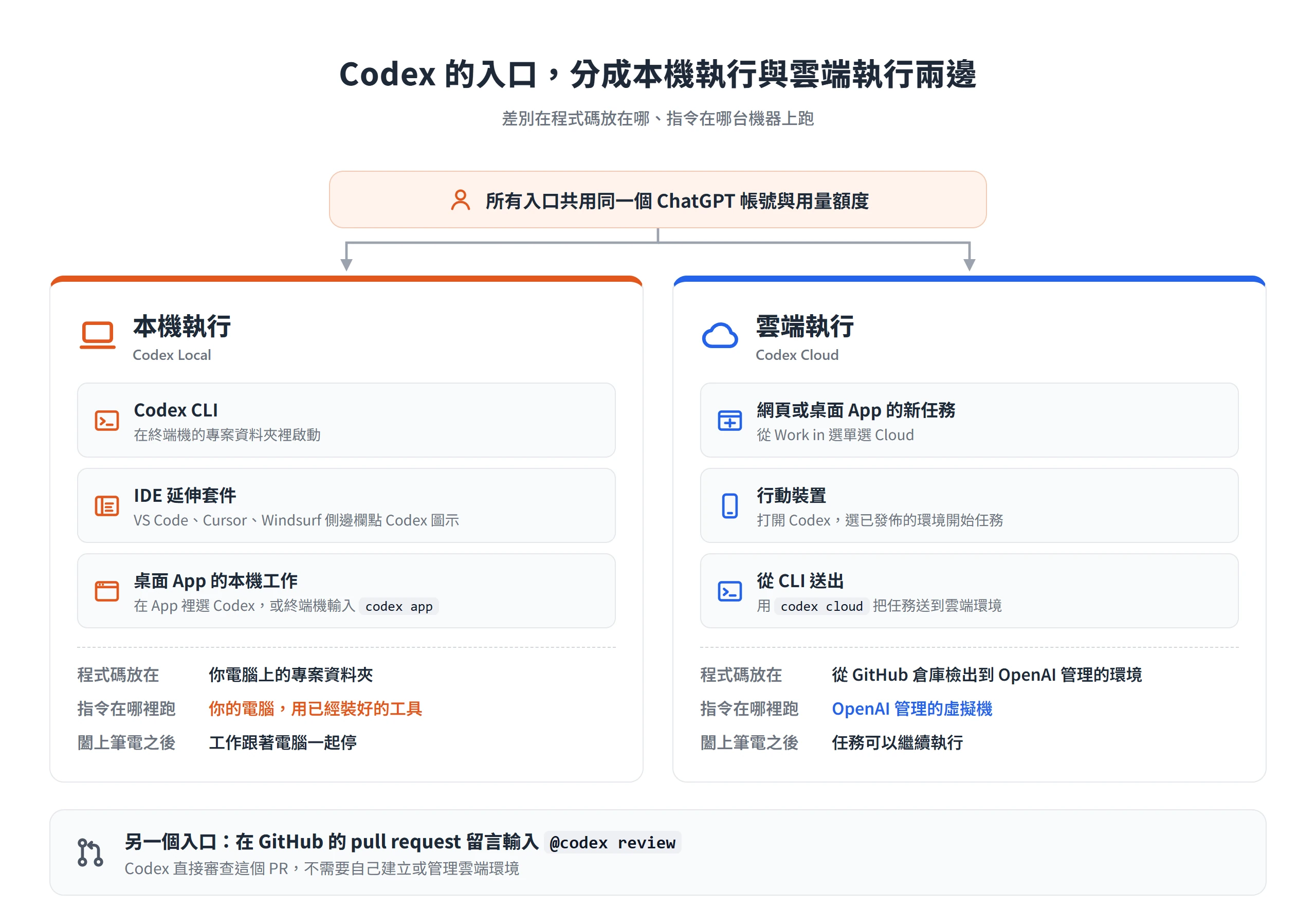The width and height of the screenshot is (1316, 908).
Task: Click the '@codex review' code snippet
Action: pyautogui.click(x=612, y=843)
